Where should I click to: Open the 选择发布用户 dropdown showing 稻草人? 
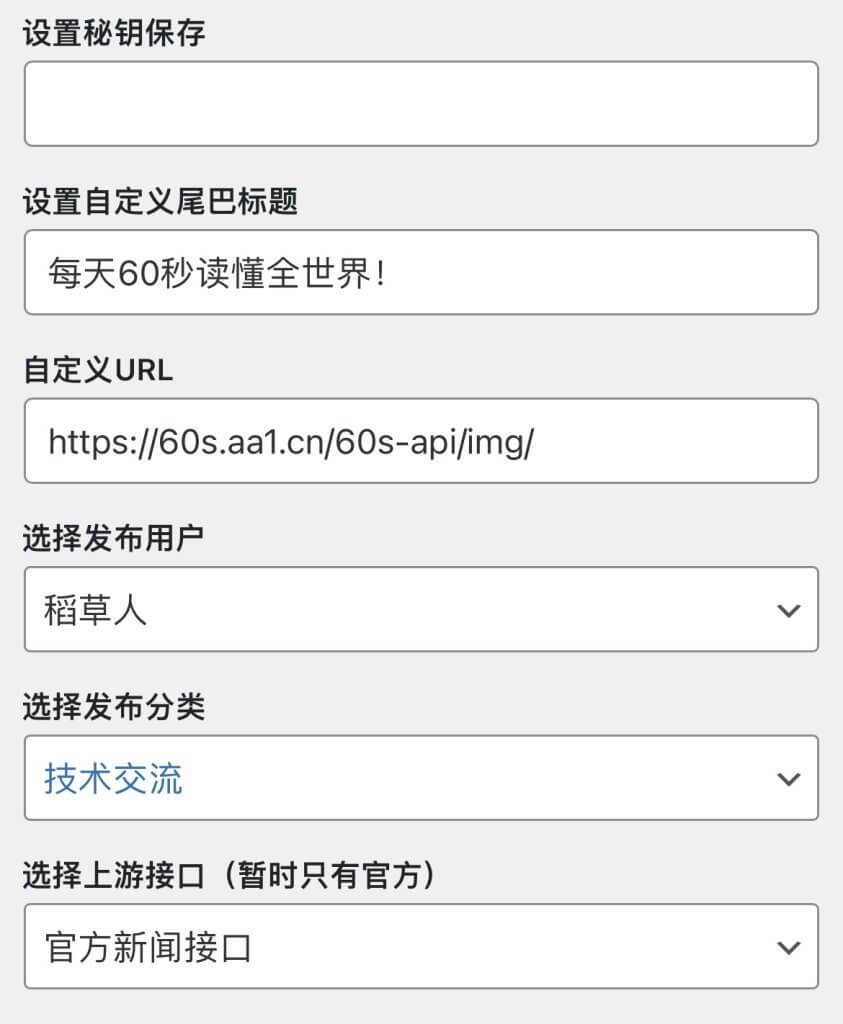[421, 609]
